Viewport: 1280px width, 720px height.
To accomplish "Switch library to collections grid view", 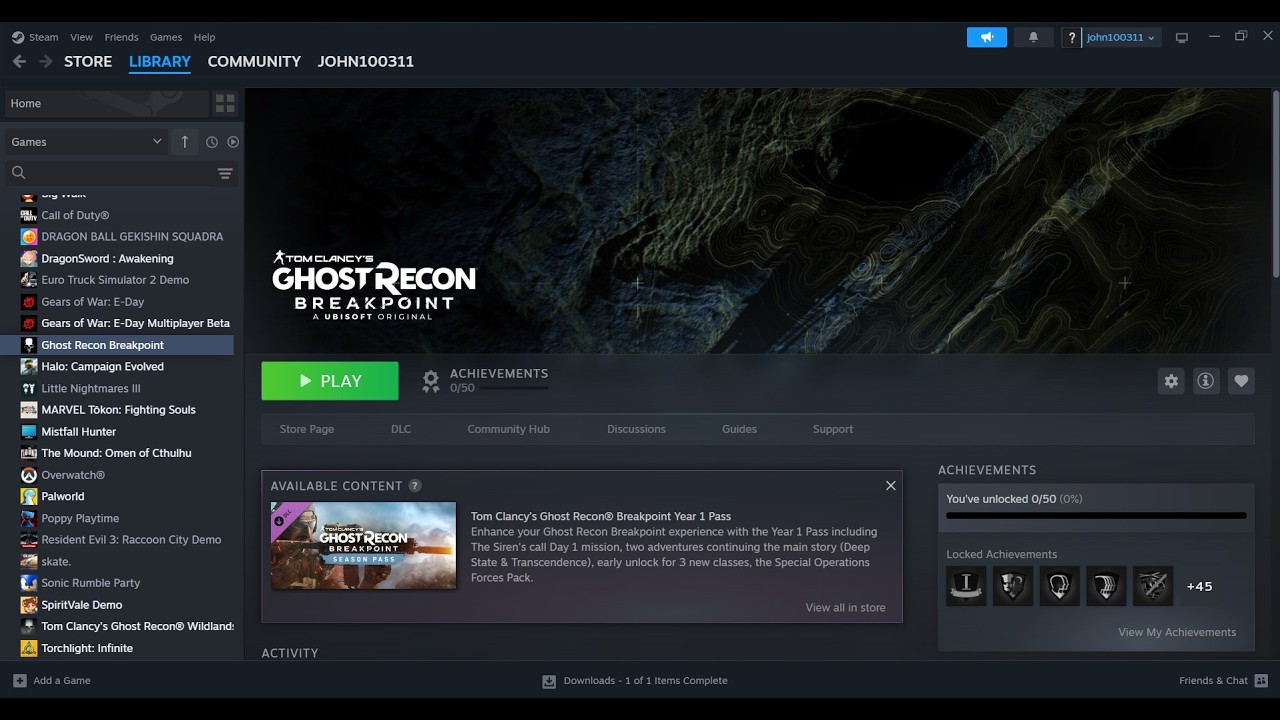I will click(x=225, y=103).
